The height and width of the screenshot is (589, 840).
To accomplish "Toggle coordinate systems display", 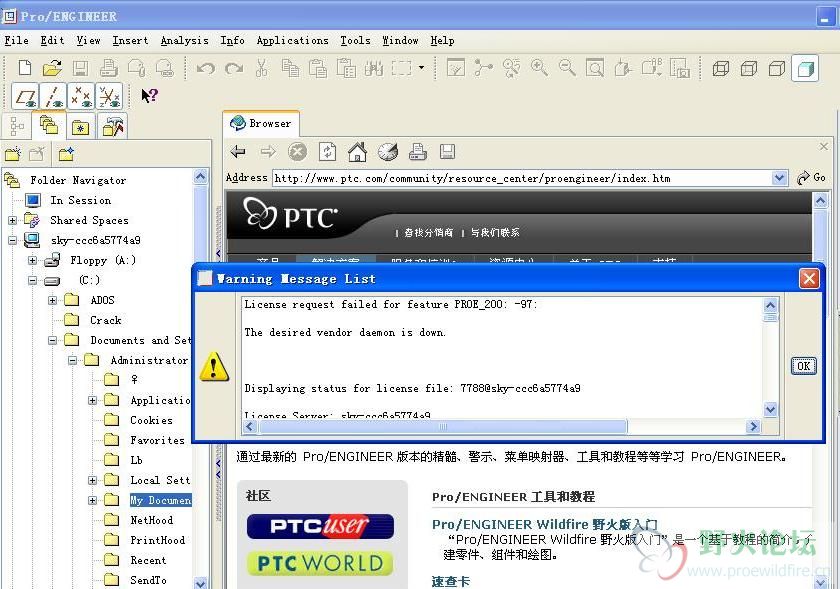I will pyautogui.click(x=109, y=96).
